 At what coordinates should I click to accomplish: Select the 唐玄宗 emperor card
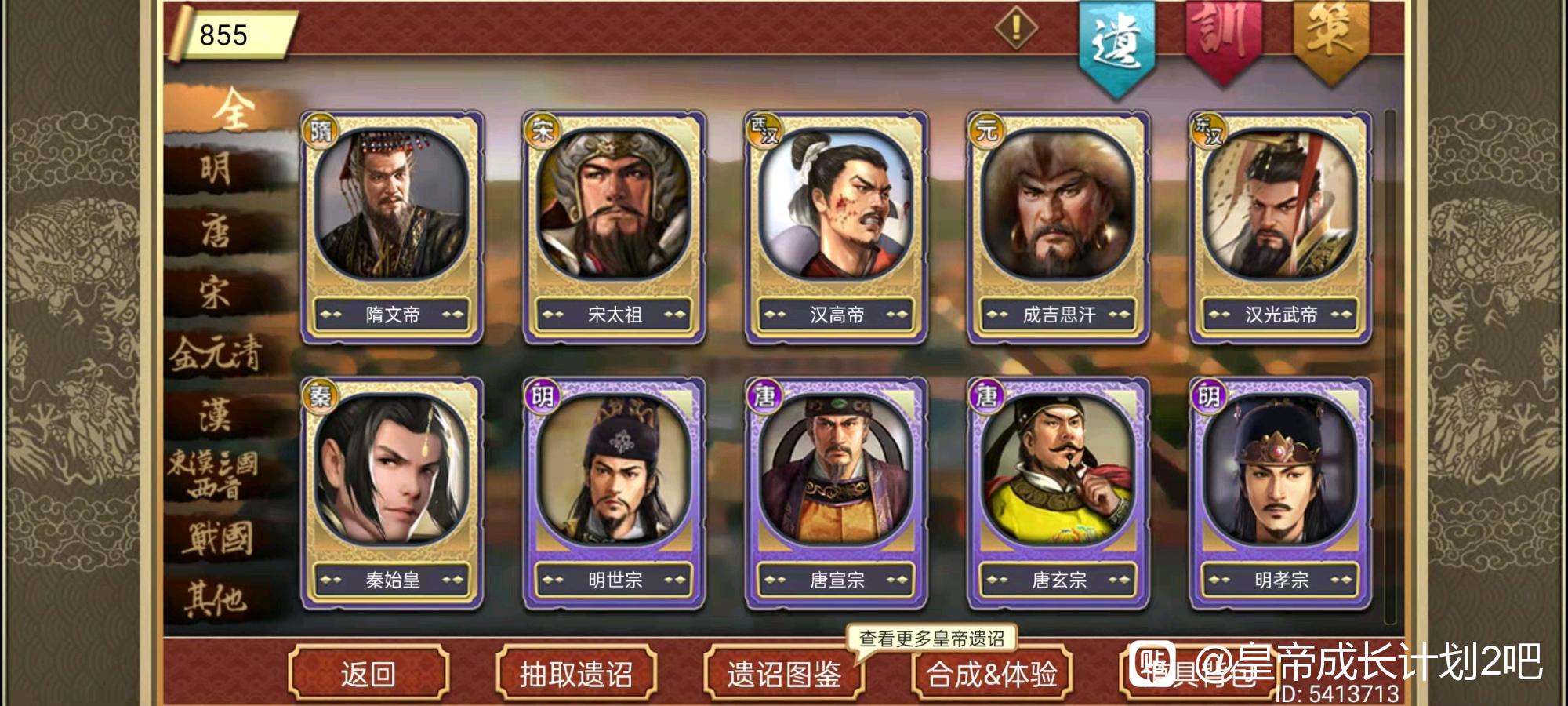coord(1058,493)
